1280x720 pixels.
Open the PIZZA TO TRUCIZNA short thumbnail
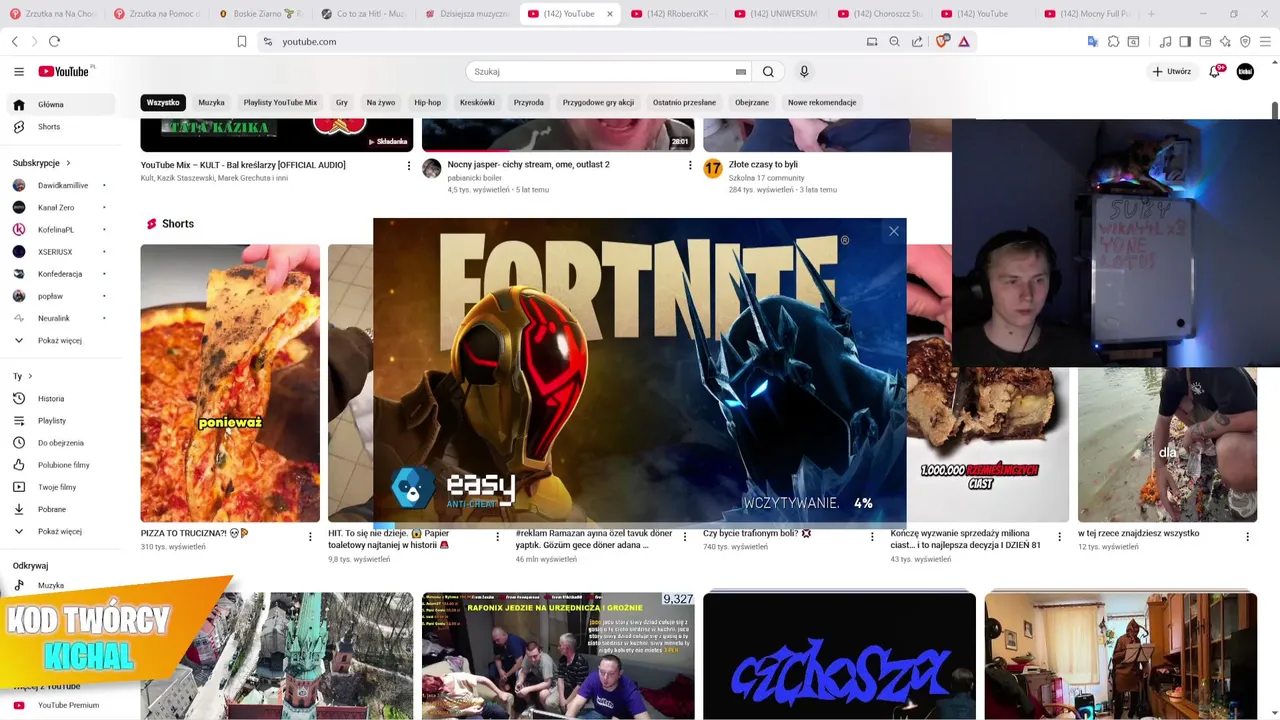pyautogui.click(x=230, y=383)
